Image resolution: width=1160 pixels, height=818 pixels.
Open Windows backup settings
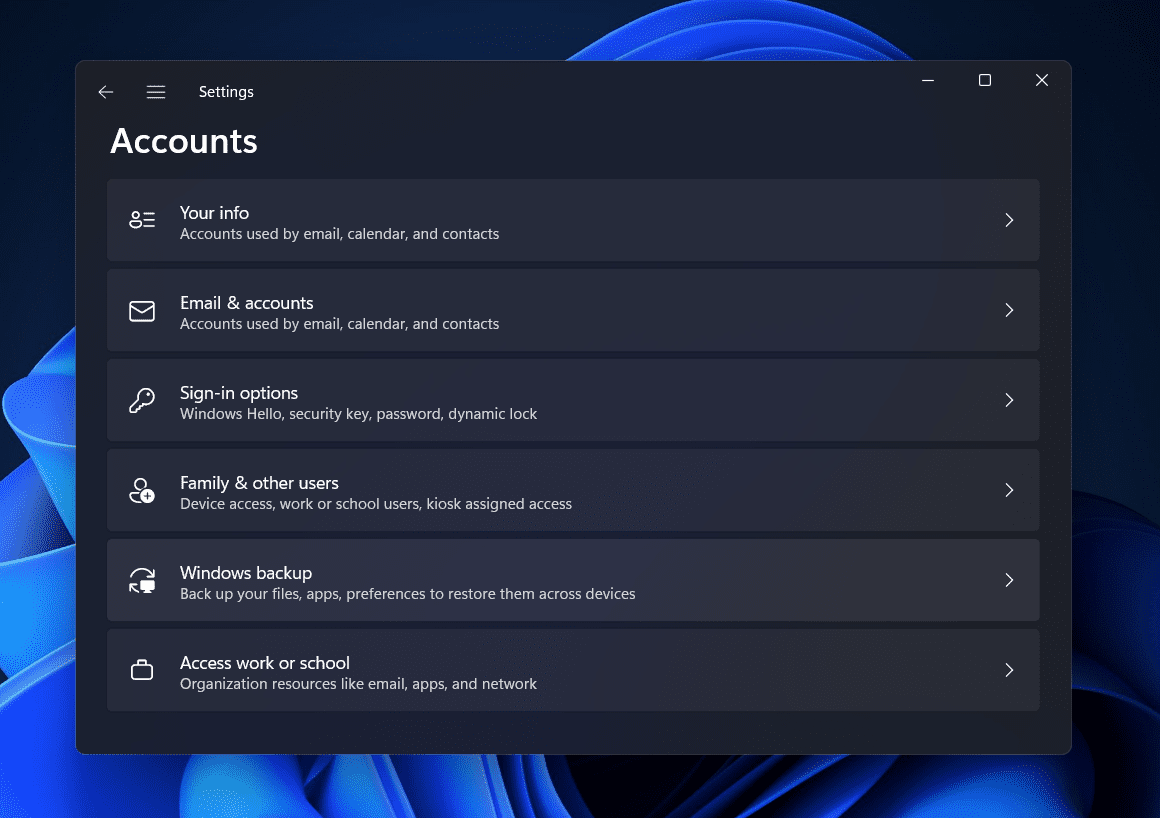click(x=573, y=580)
